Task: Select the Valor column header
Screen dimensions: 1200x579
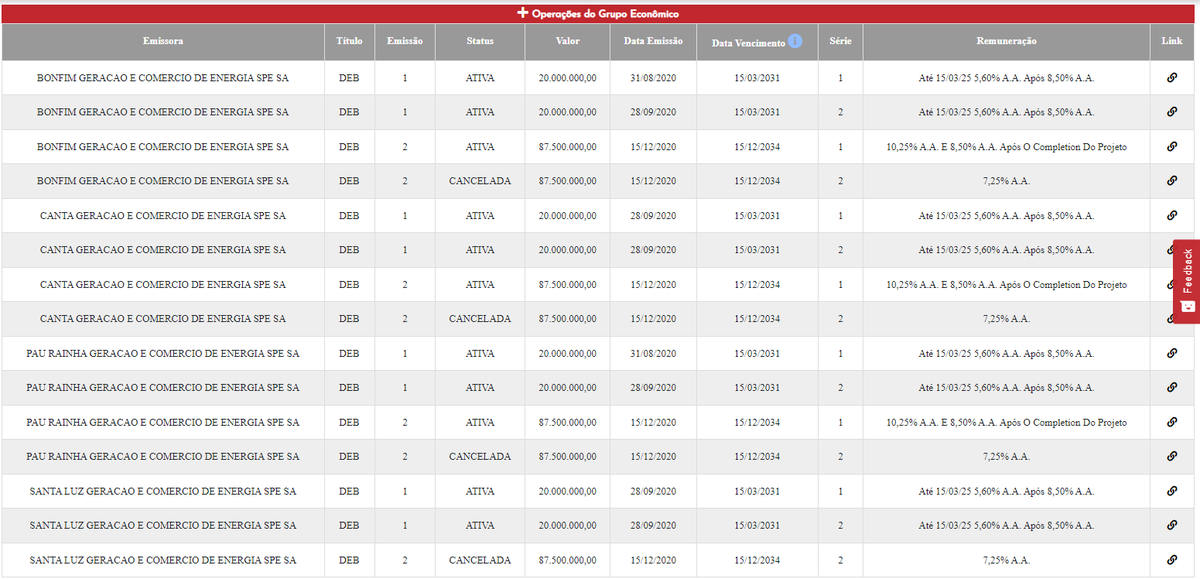Action: pos(567,42)
